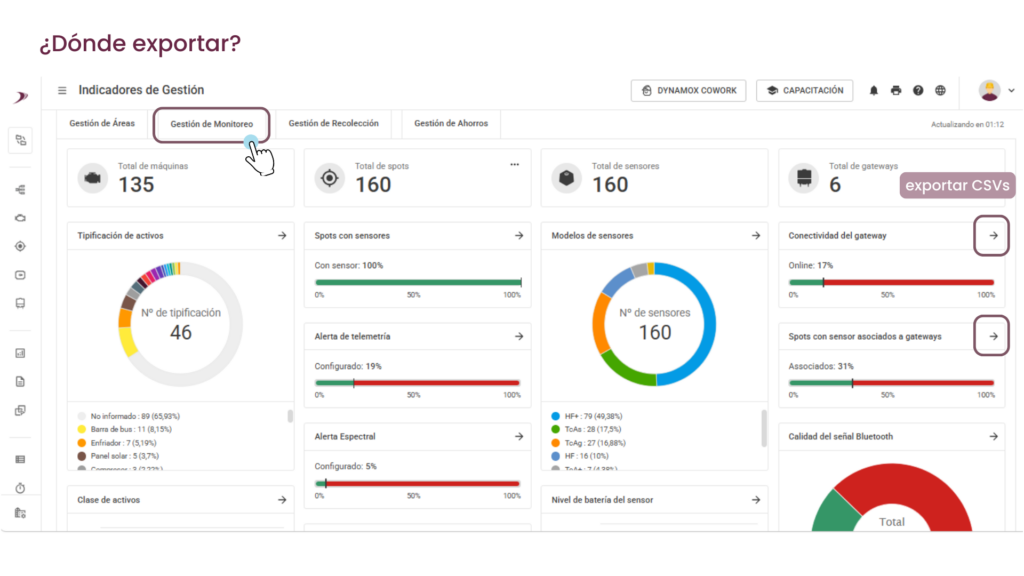The image size is (1024, 576).
Task: Click the Tipificación legend scrollbar
Action: click(x=290, y=416)
